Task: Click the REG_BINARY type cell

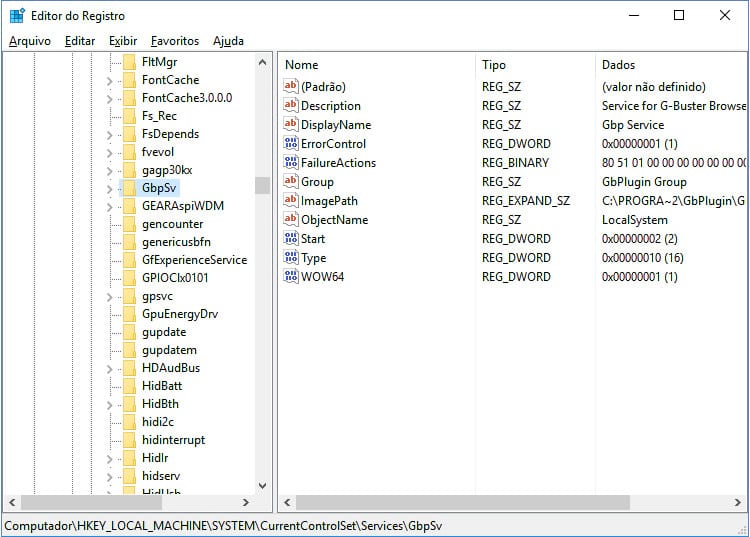Action: pos(515,163)
